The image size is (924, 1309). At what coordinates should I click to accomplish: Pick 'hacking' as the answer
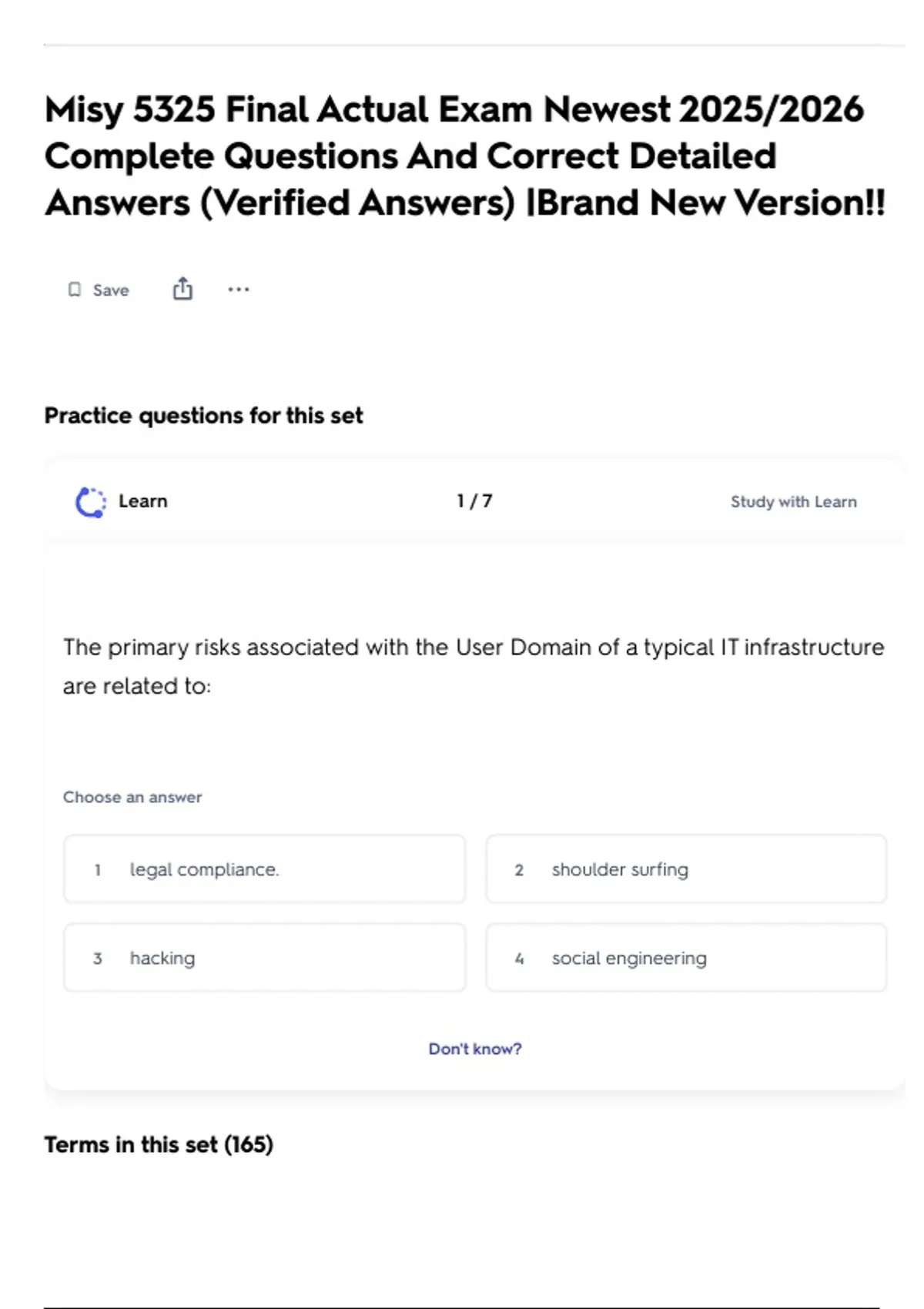tap(264, 958)
